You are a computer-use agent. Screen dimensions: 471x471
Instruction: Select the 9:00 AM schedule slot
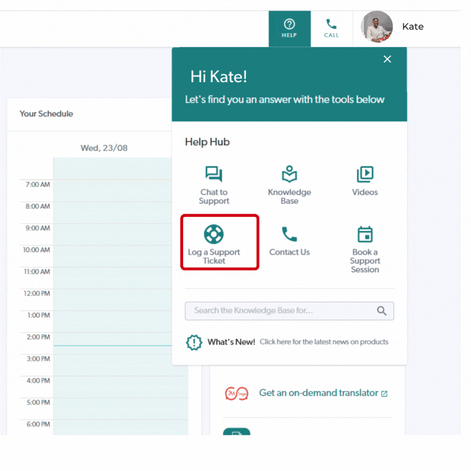click(113, 234)
